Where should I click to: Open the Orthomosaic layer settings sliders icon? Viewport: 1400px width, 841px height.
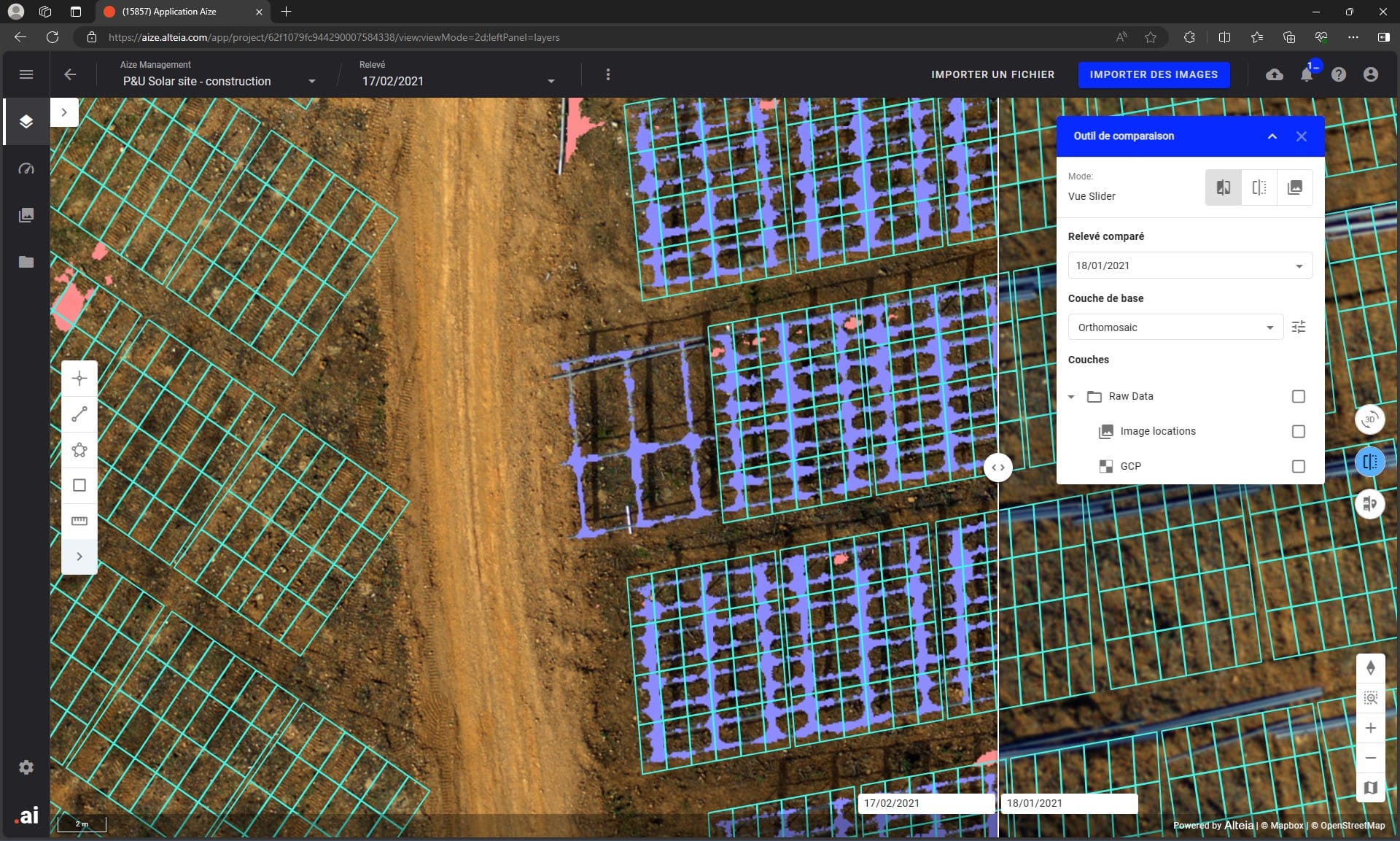point(1299,327)
